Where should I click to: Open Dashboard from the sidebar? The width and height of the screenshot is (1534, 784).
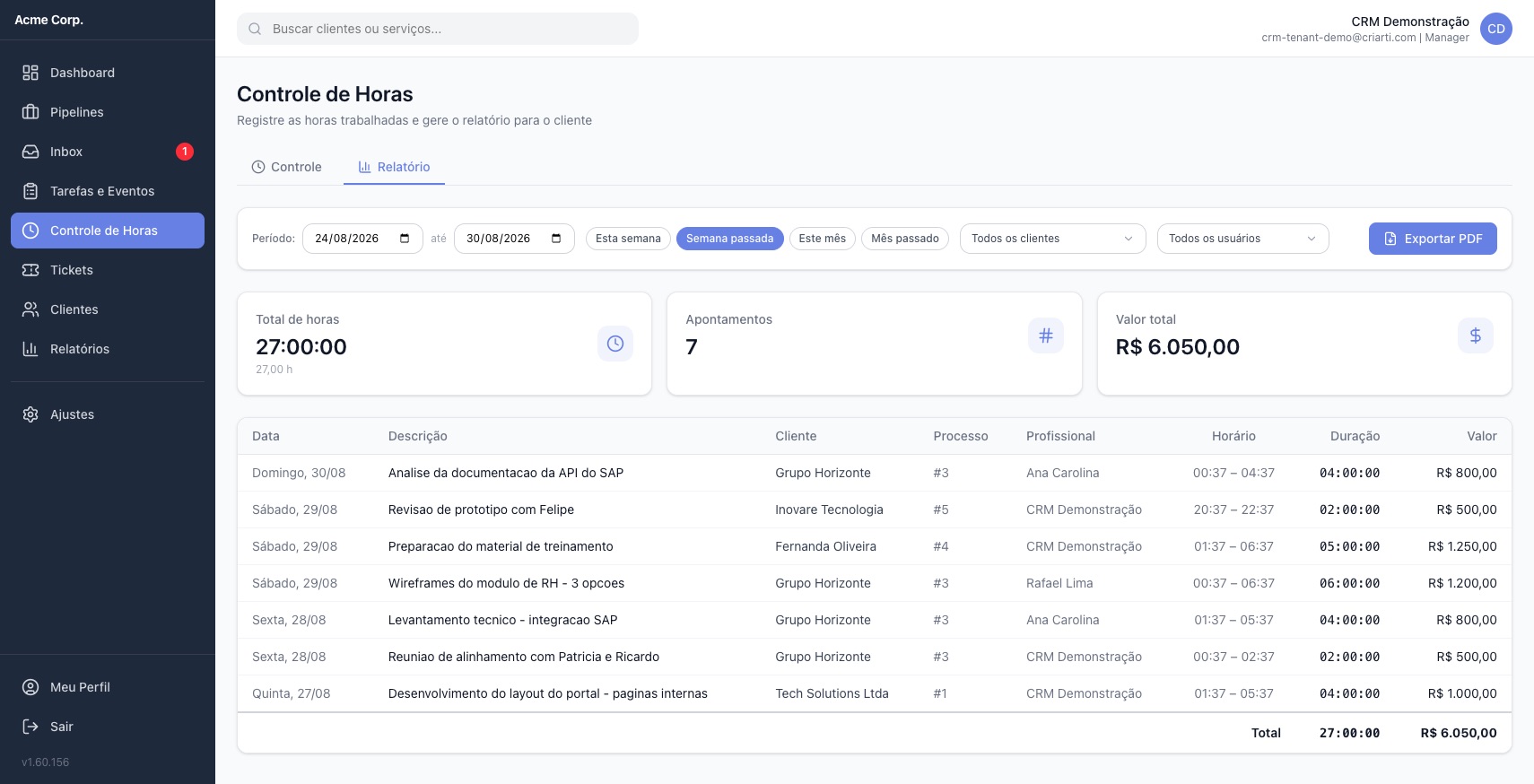pyautogui.click(x=108, y=73)
